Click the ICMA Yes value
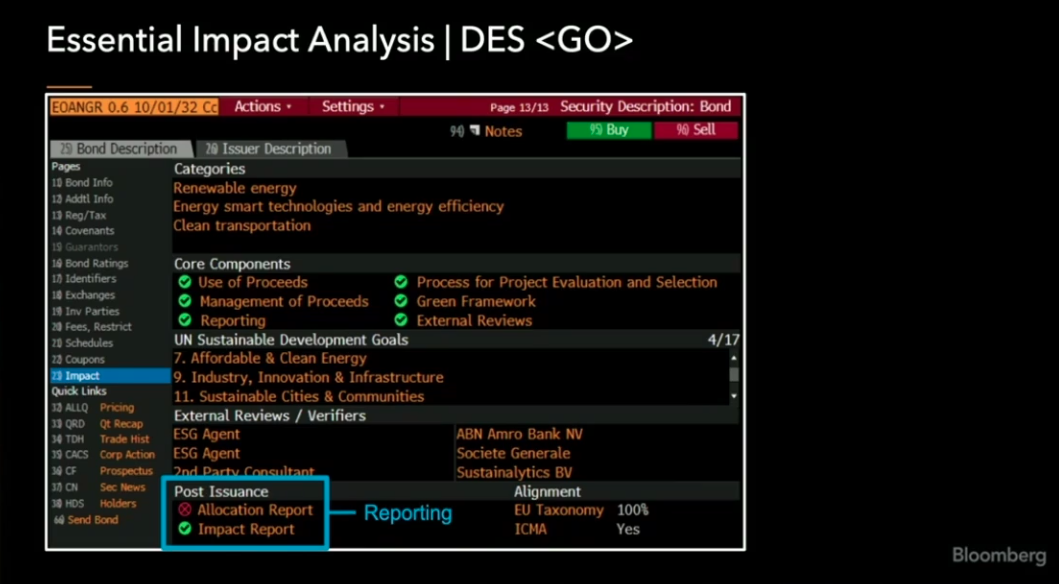 (x=627, y=529)
